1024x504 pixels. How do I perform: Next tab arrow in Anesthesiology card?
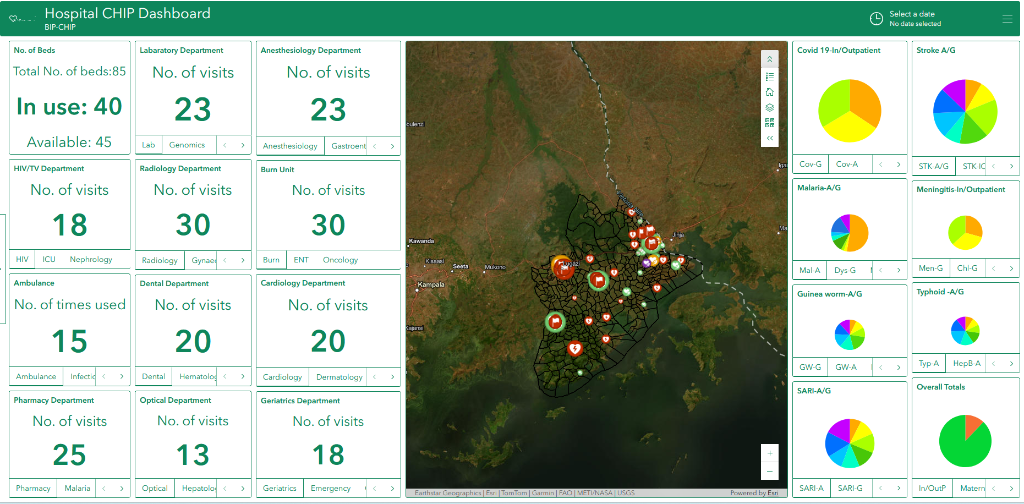[x=392, y=146]
